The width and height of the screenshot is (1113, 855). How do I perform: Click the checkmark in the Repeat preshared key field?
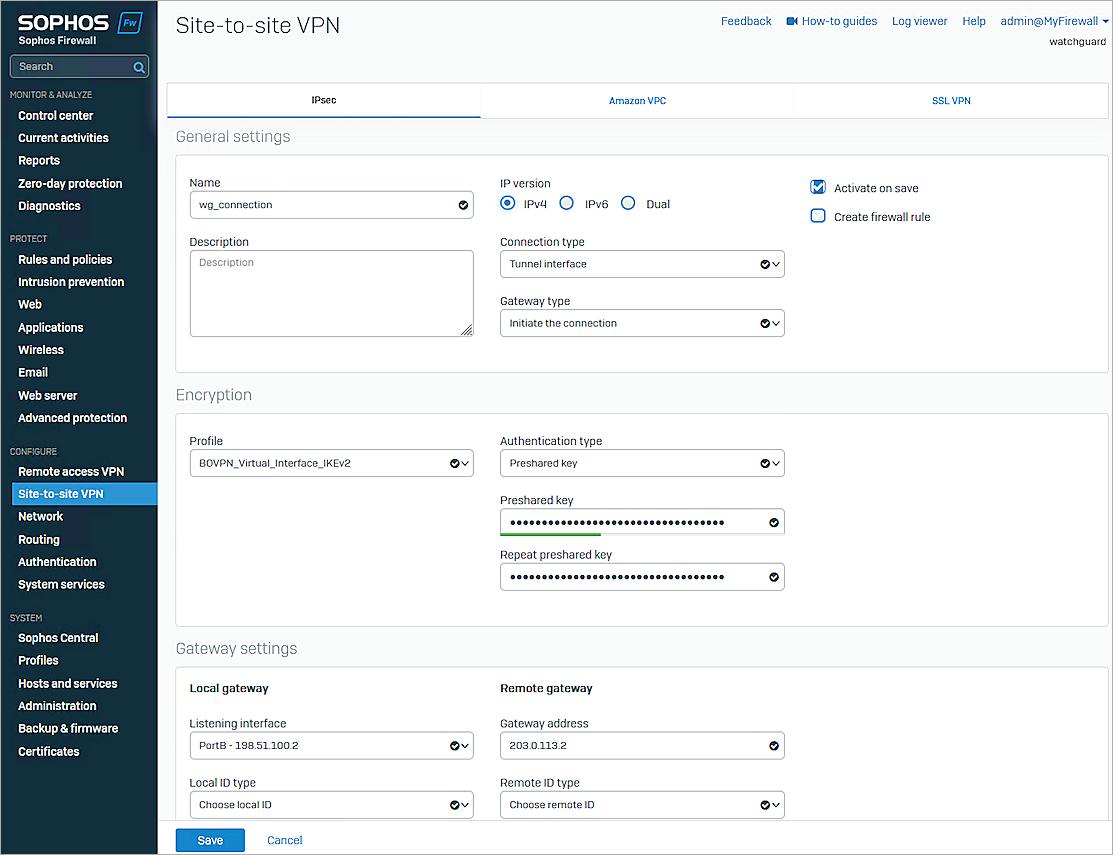[772, 576]
